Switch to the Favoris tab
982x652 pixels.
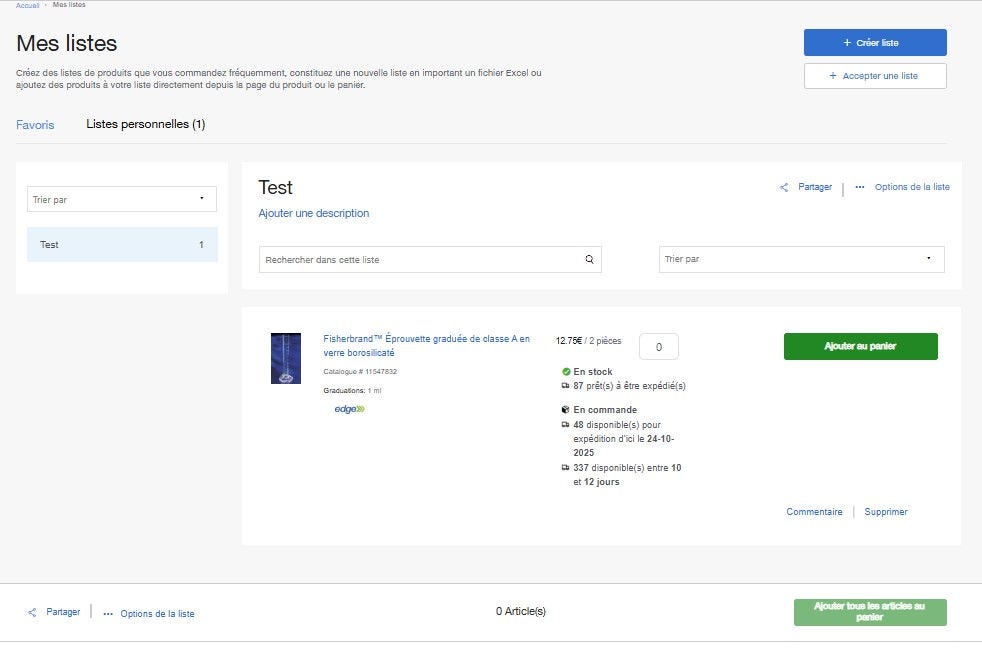coord(35,124)
